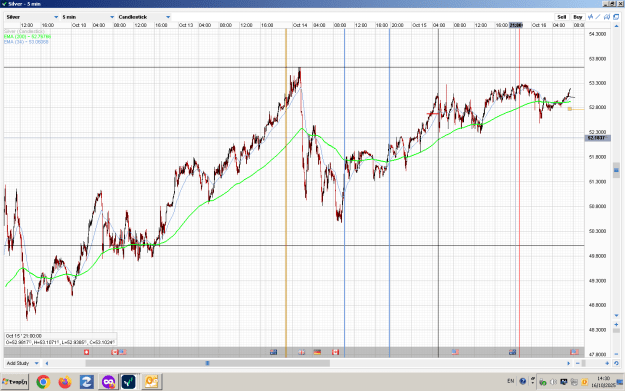Click the alert megaphone icon
This screenshot has width=625, height=391.
point(607,17)
